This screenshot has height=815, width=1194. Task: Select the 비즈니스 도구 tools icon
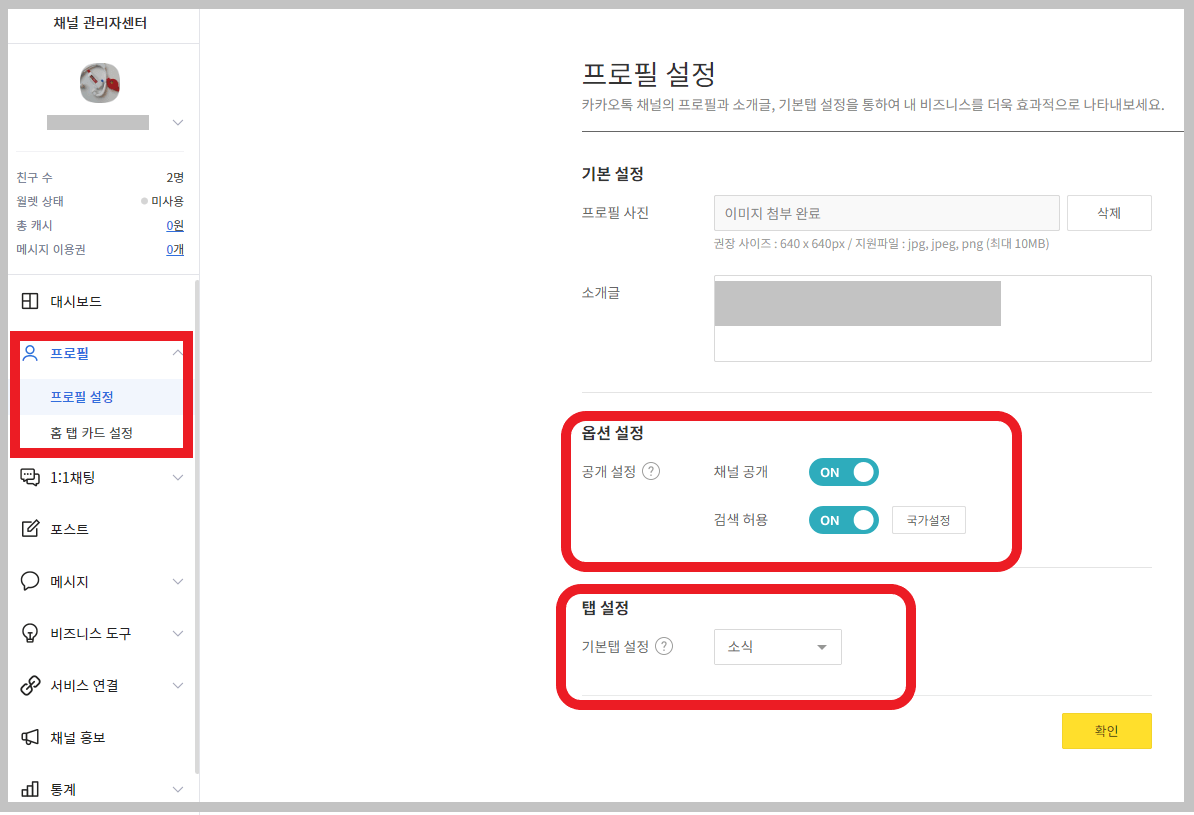pyautogui.click(x=31, y=633)
